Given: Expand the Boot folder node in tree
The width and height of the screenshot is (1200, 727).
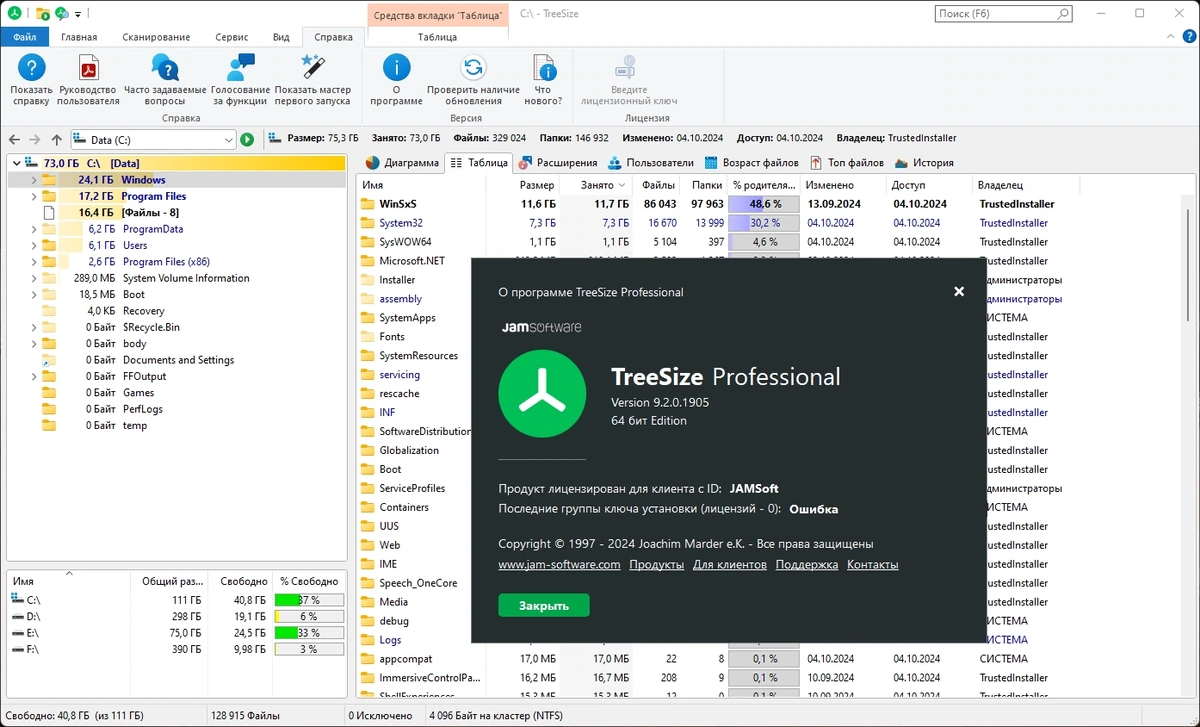Looking at the screenshot, I should tap(33, 294).
